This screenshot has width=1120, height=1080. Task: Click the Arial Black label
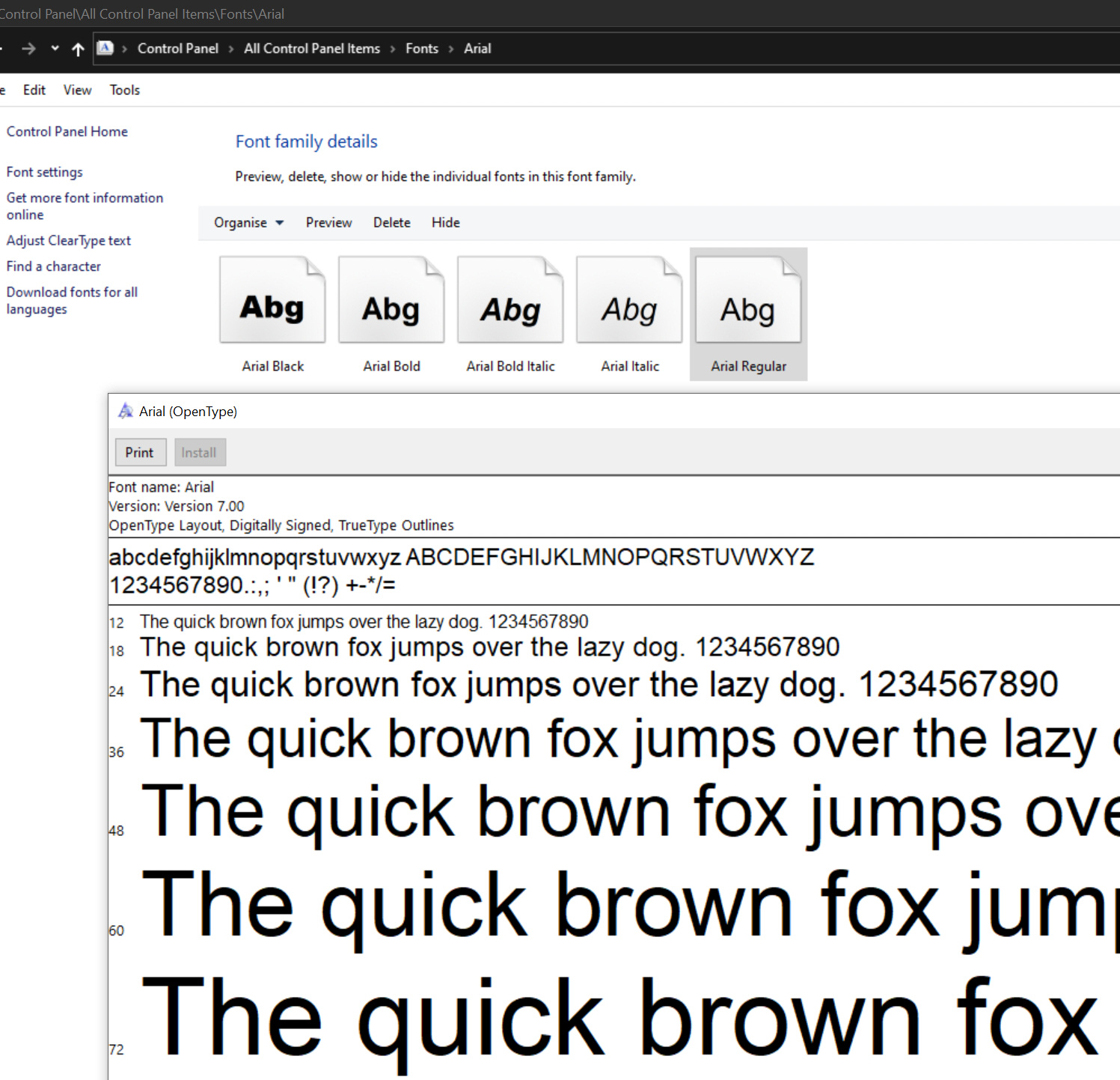(x=273, y=366)
